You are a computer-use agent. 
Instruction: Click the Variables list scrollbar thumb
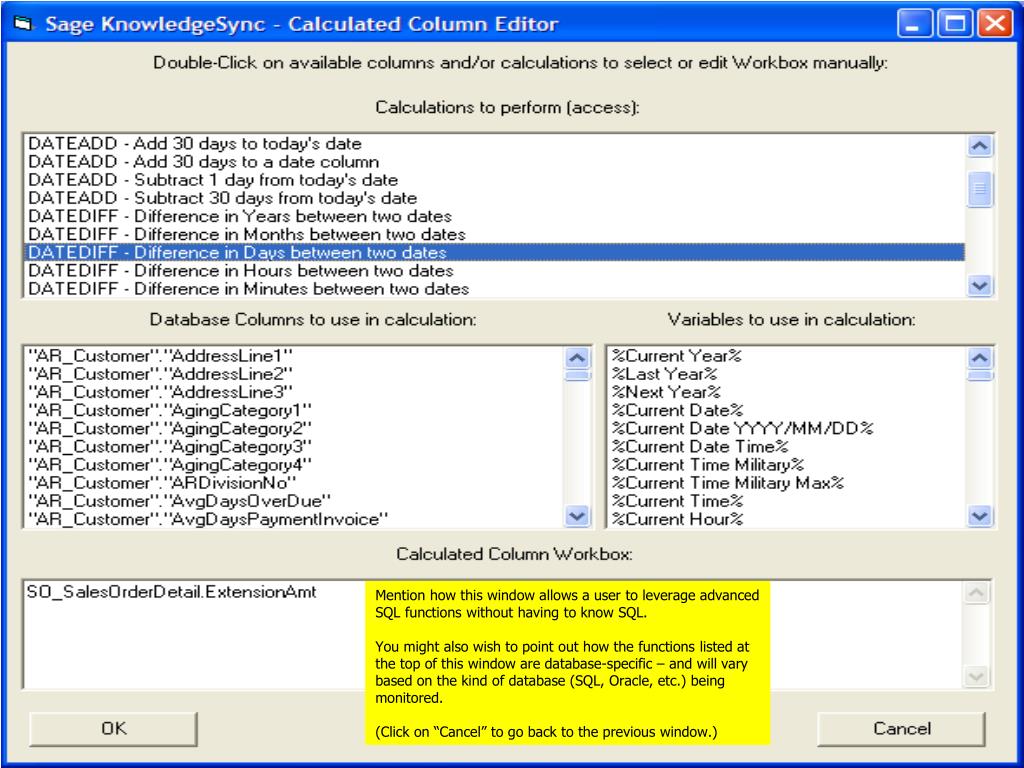pos(980,376)
